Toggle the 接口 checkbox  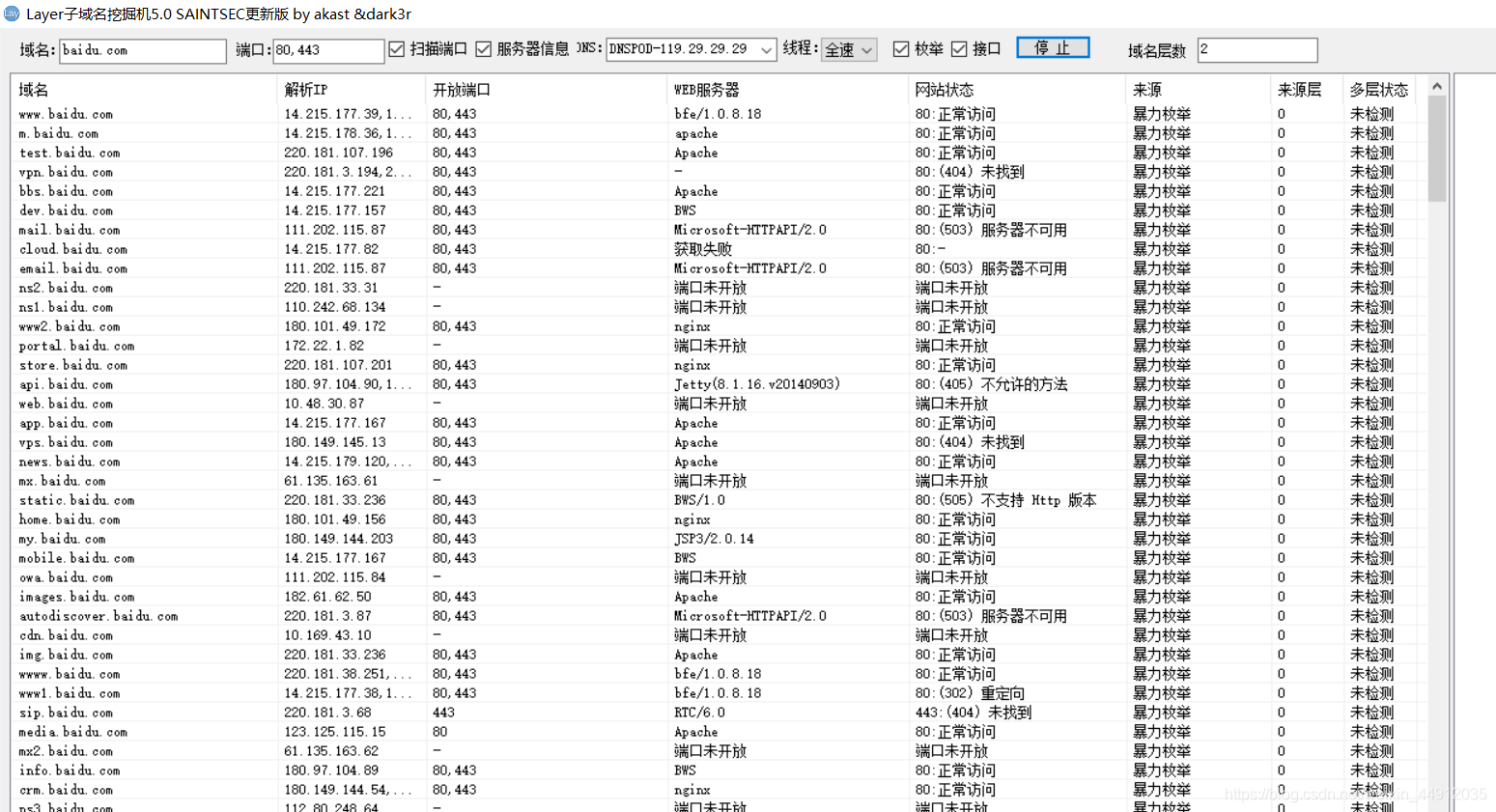tap(959, 49)
